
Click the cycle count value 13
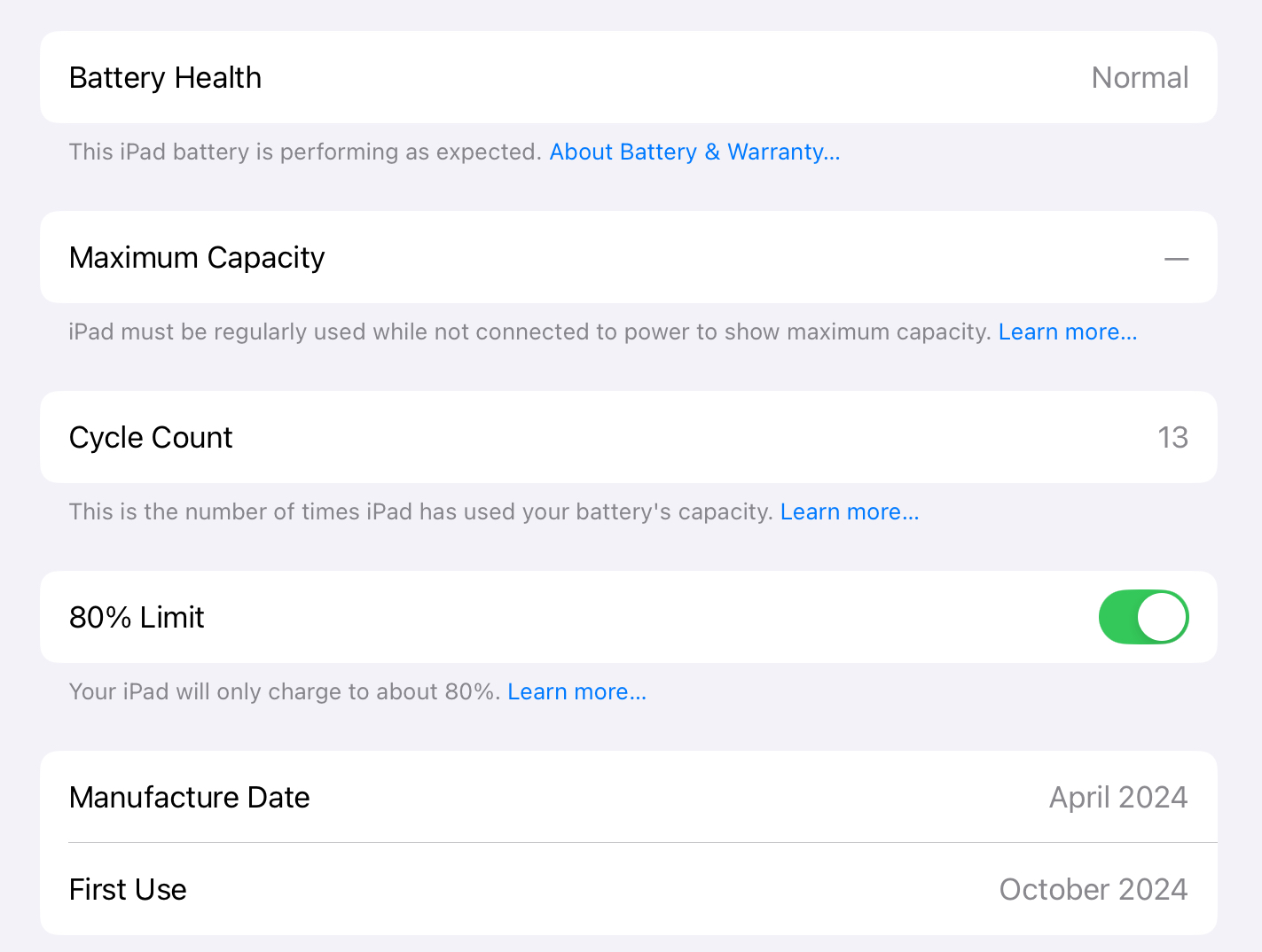pos(1172,438)
